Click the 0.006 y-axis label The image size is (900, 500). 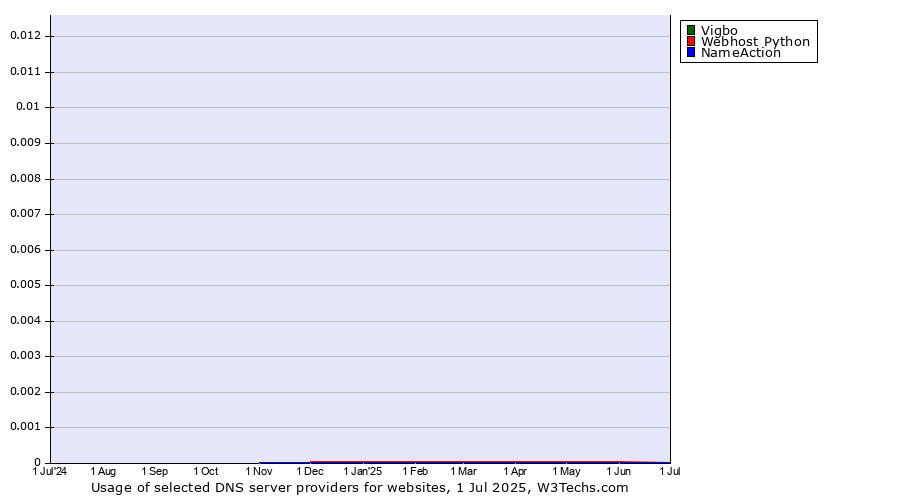pos(26,250)
